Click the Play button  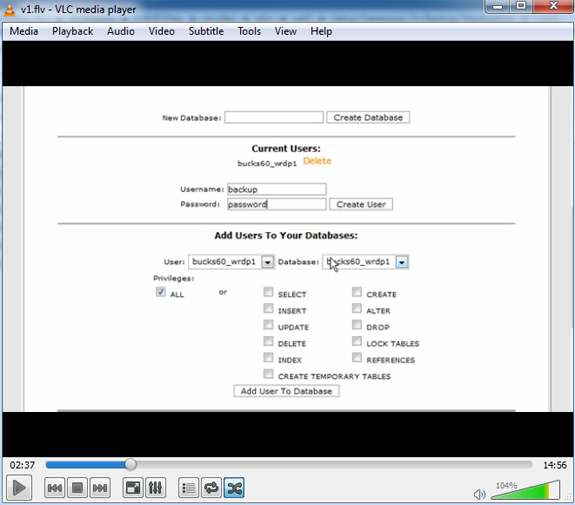click(19, 487)
